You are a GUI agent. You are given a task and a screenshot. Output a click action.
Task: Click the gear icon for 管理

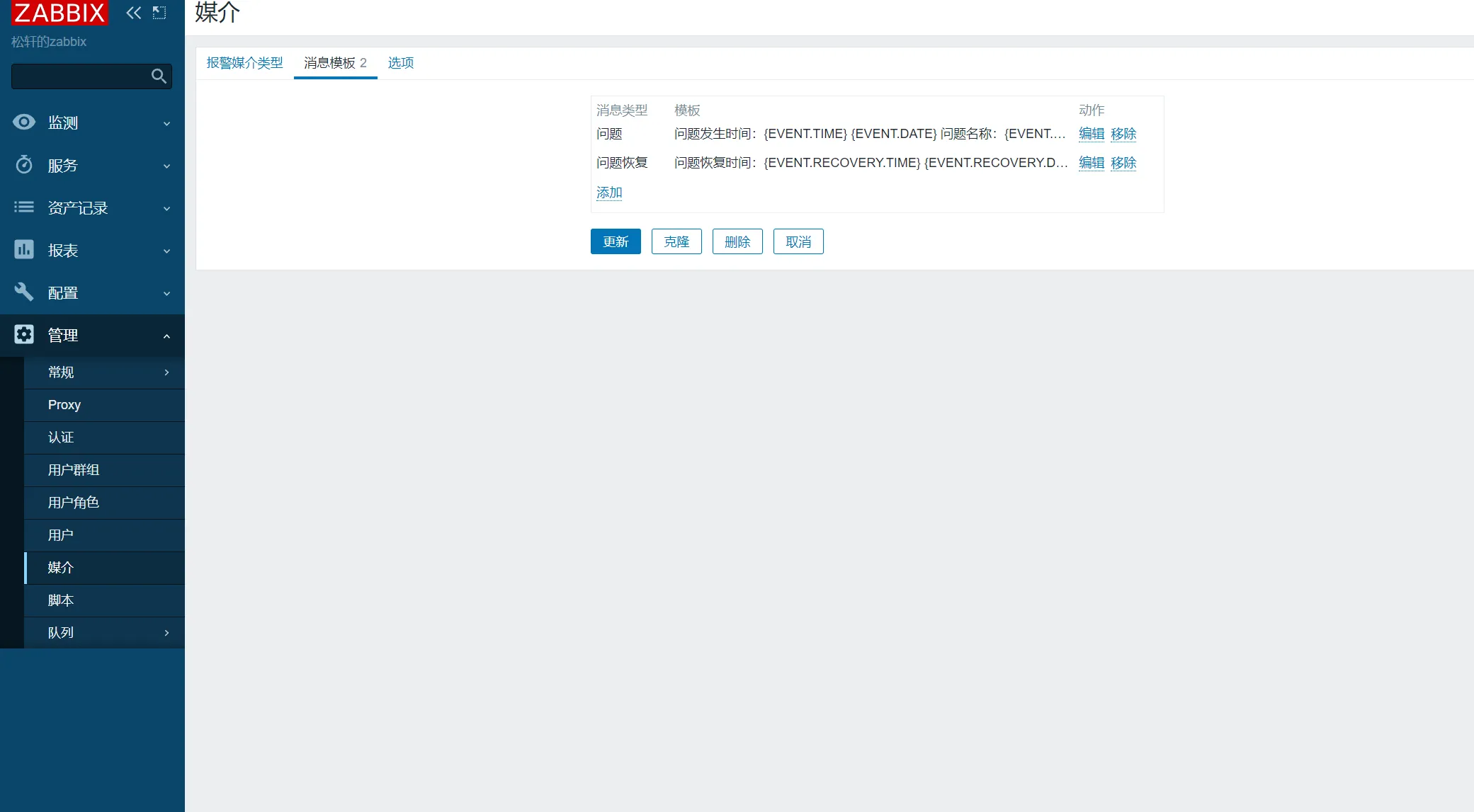(x=24, y=335)
